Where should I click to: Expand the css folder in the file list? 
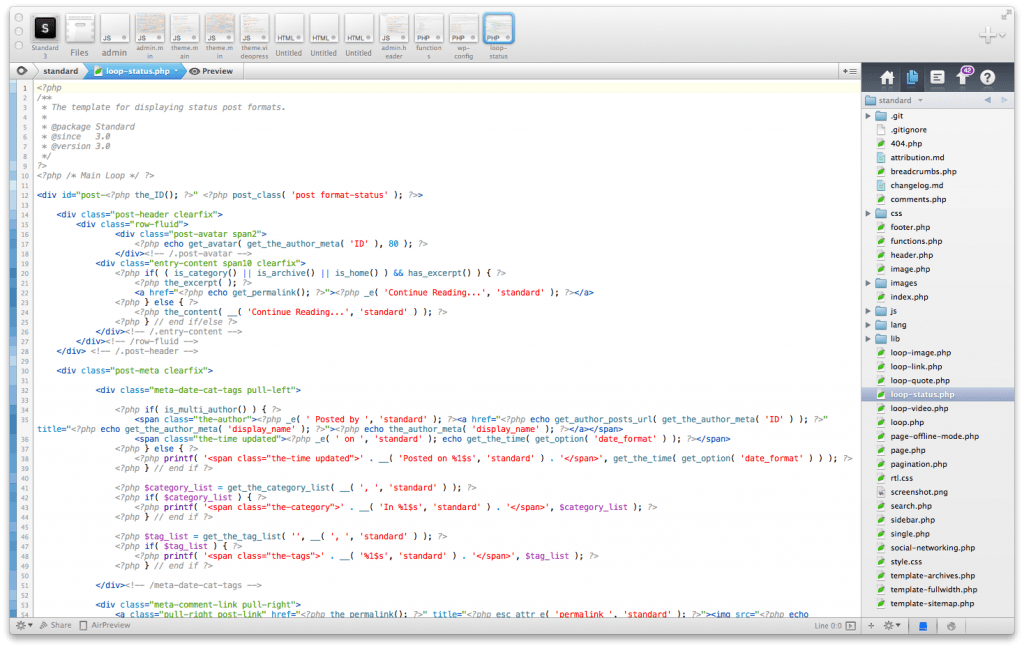tap(867, 212)
